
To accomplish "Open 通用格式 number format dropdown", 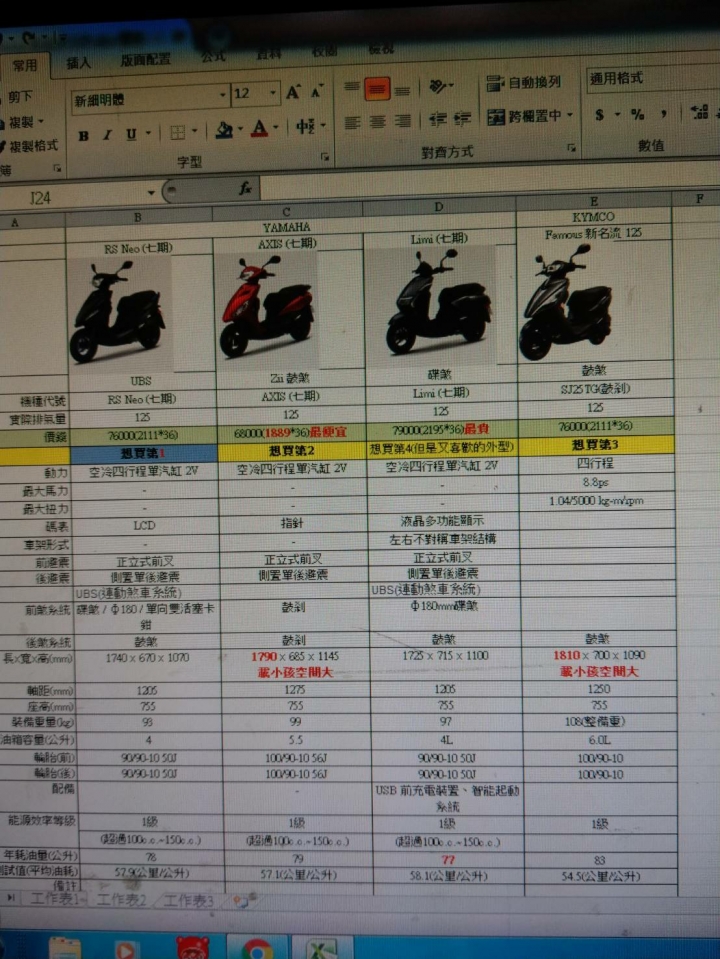I will pos(652,78).
